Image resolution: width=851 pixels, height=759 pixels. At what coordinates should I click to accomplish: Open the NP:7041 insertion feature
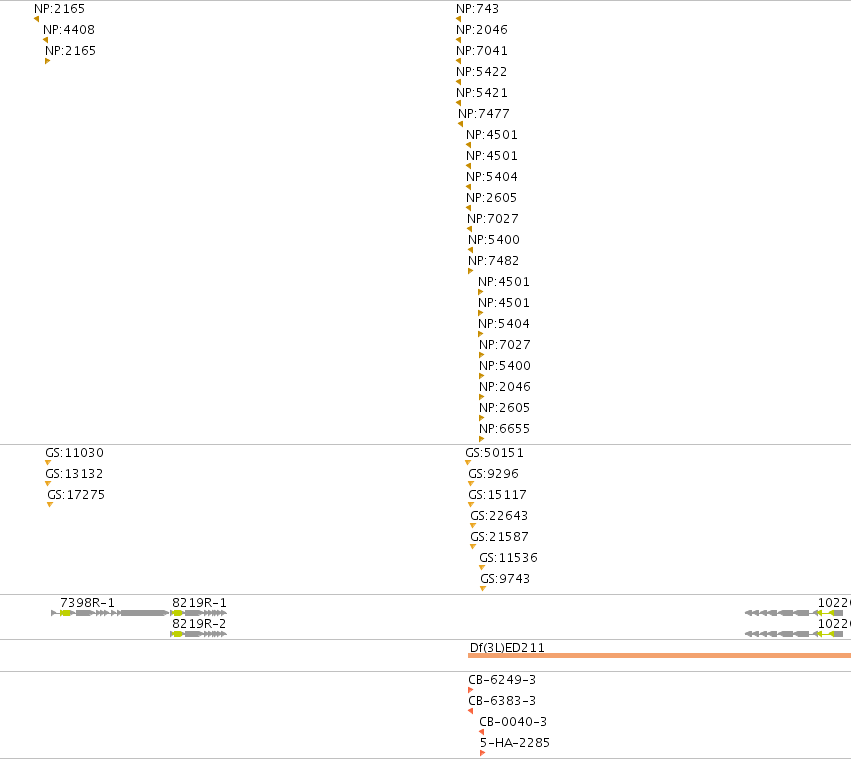pos(482,51)
